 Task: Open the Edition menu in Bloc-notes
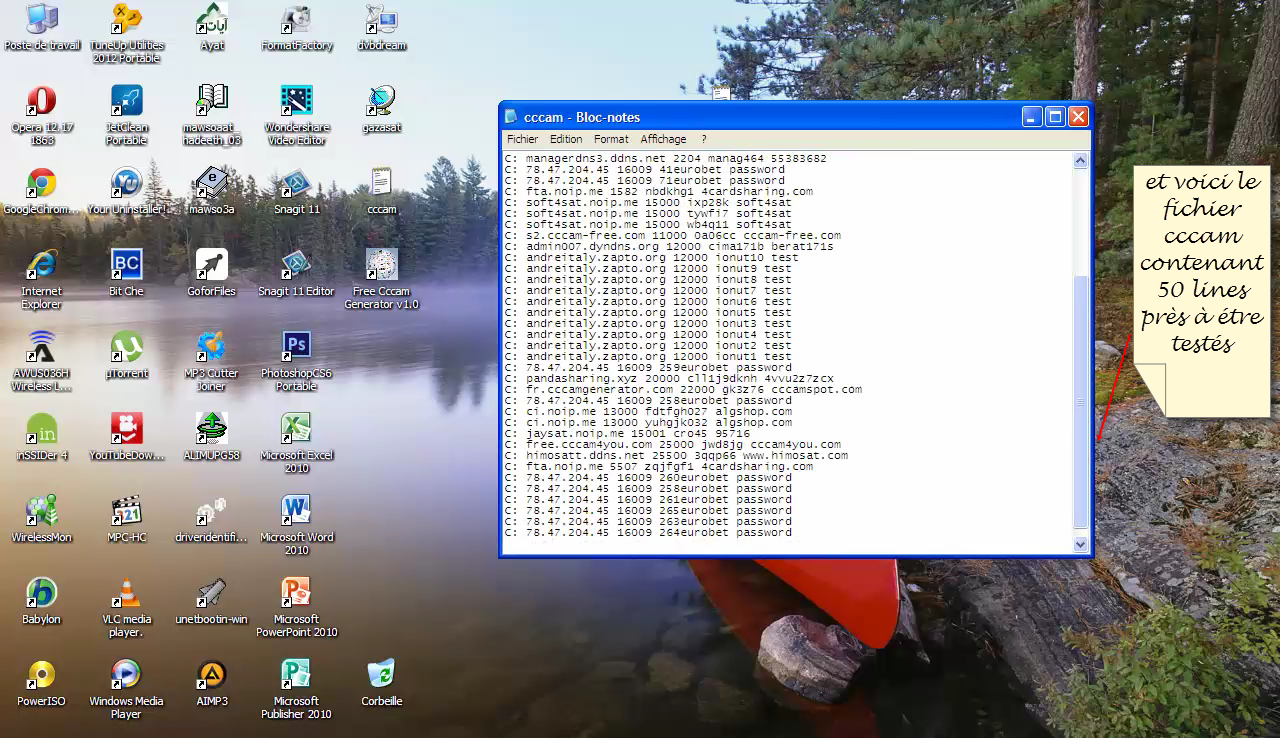tap(566, 139)
